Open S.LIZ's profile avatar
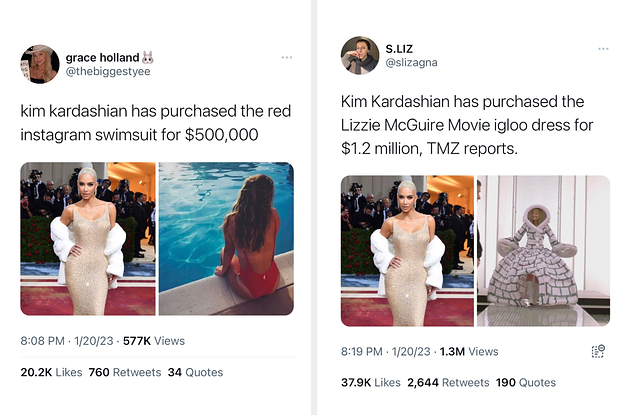 point(360,55)
